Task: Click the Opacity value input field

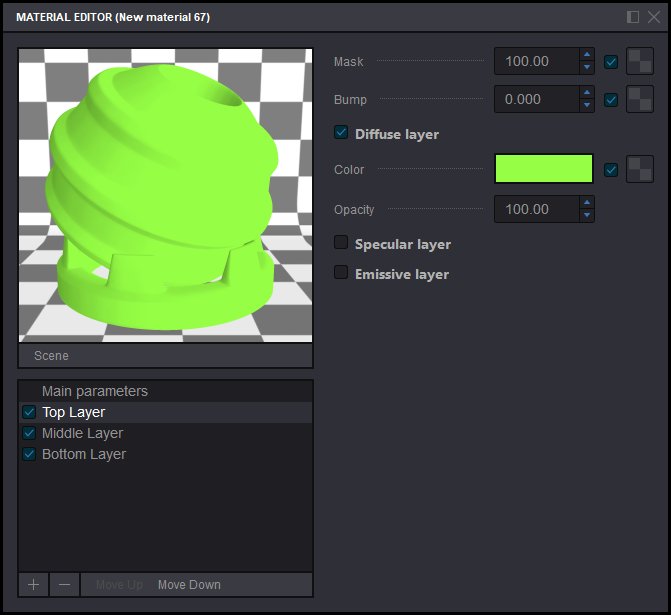Action: pos(535,209)
